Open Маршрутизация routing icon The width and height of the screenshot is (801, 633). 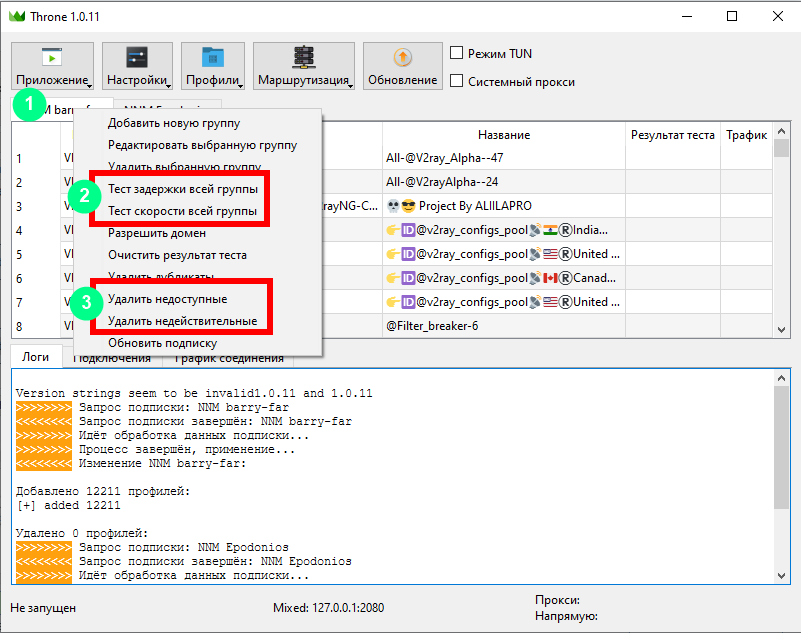coord(303,57)
